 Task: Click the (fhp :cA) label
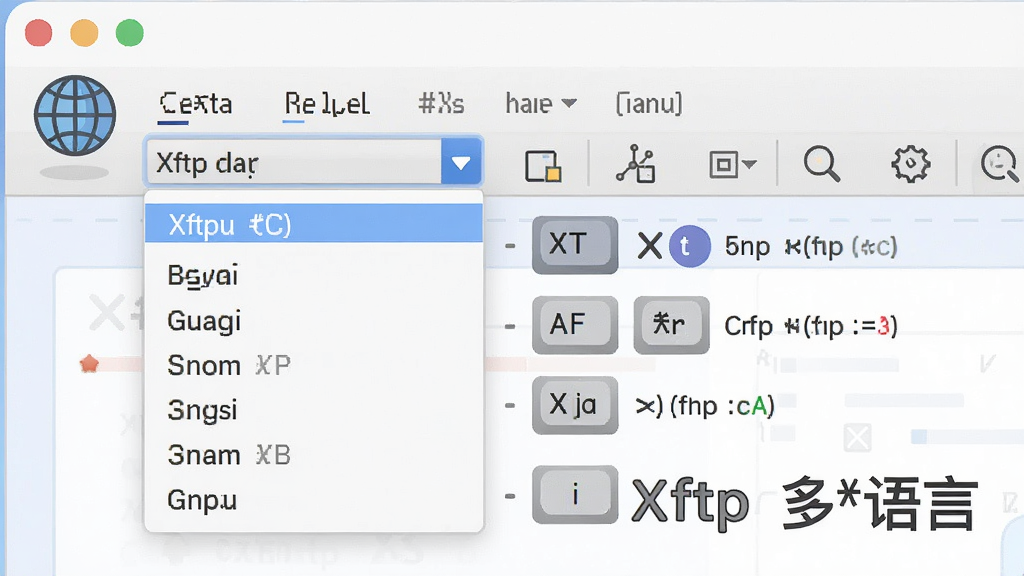(x=705, y=406)
